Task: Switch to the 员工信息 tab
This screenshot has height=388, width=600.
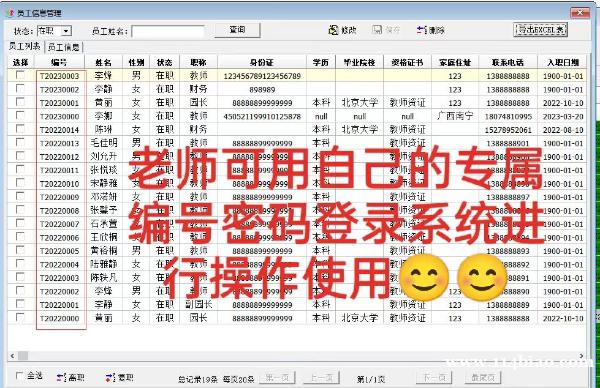Action: click(x=64, y=47)
